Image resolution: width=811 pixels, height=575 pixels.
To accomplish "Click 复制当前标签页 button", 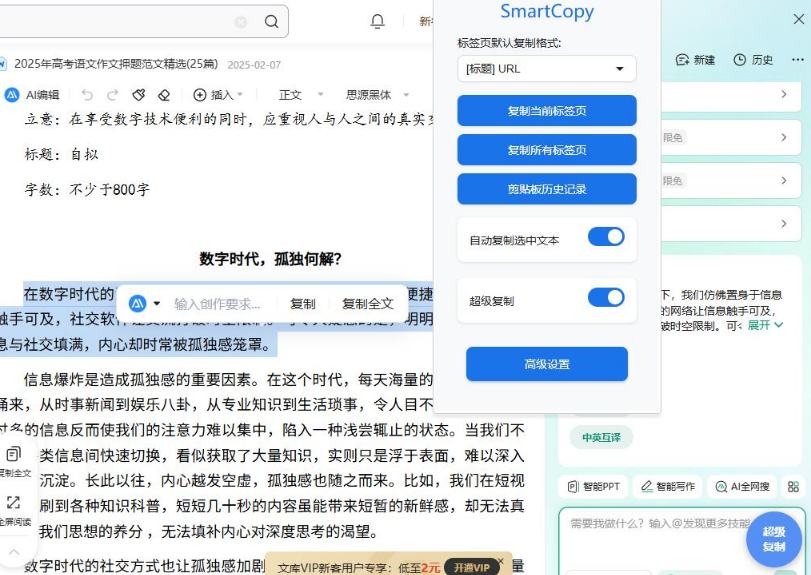I will click(x=547, y=111).
